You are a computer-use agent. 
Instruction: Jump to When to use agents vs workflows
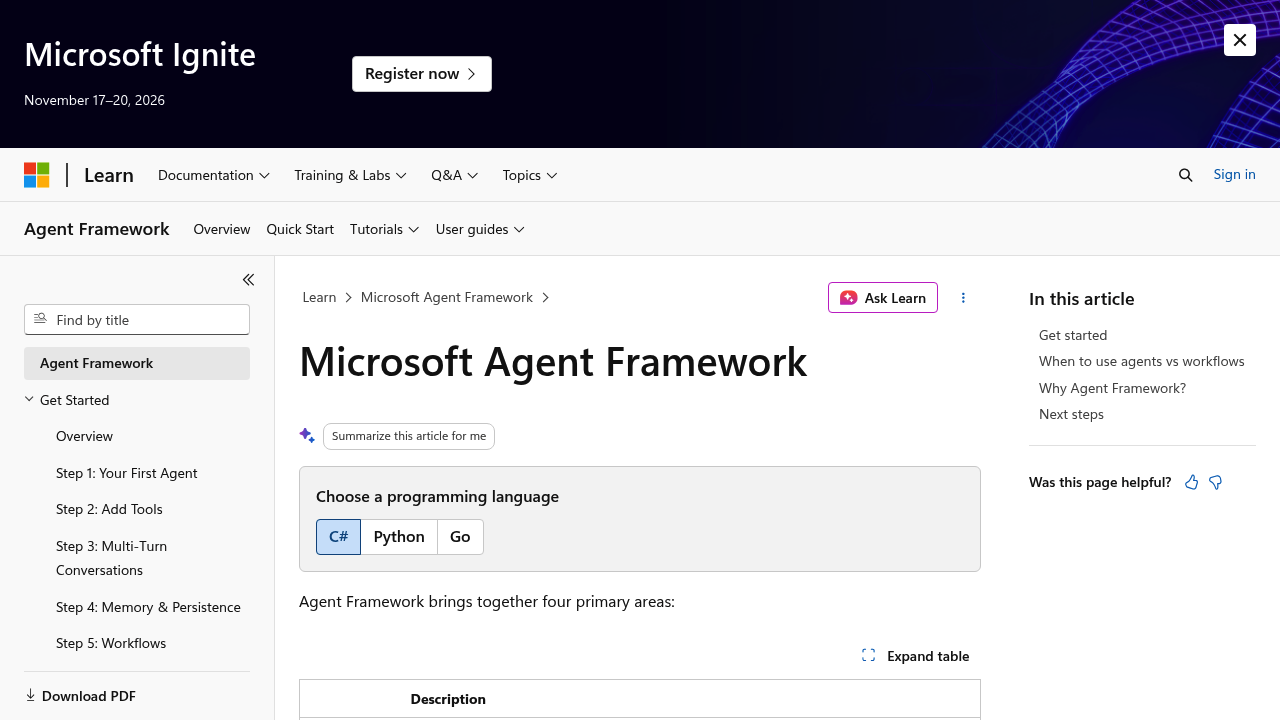coord(1142,361)
